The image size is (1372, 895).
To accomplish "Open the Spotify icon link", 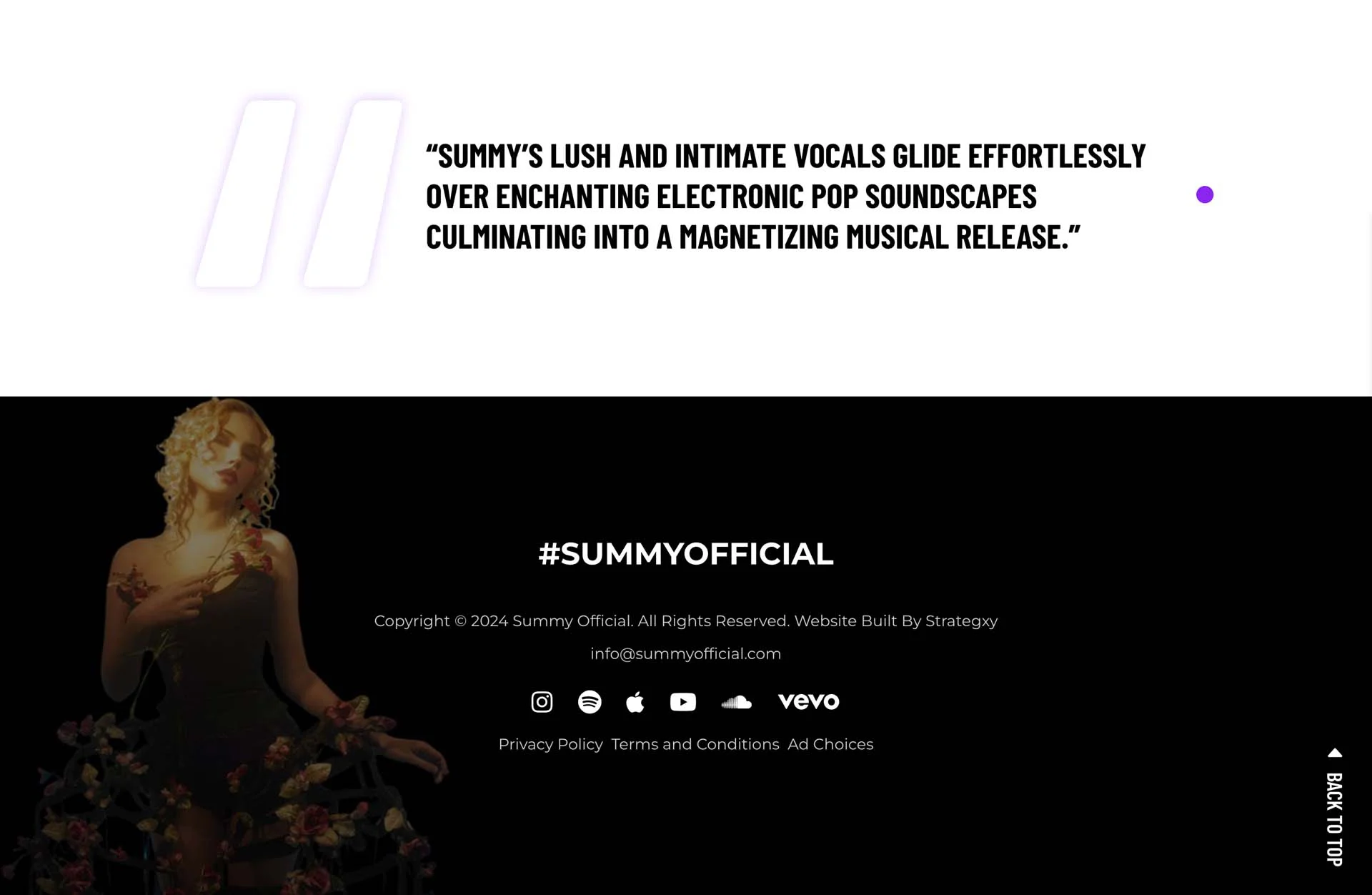I will (590, 702).
